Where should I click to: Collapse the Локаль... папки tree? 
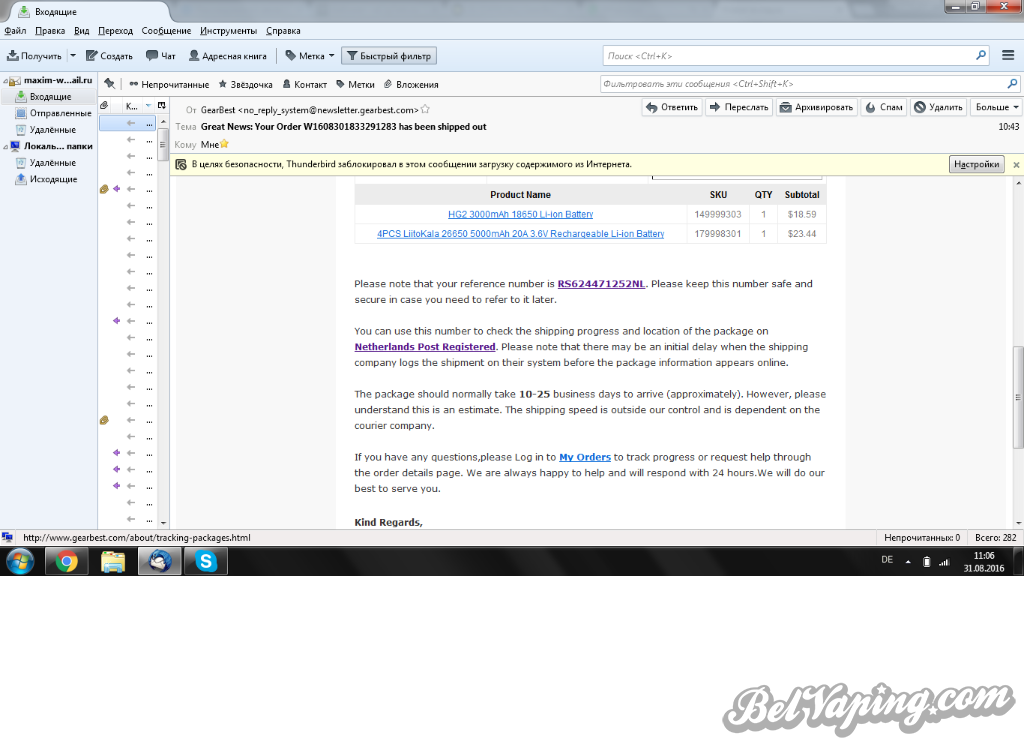tap(6, 147)
